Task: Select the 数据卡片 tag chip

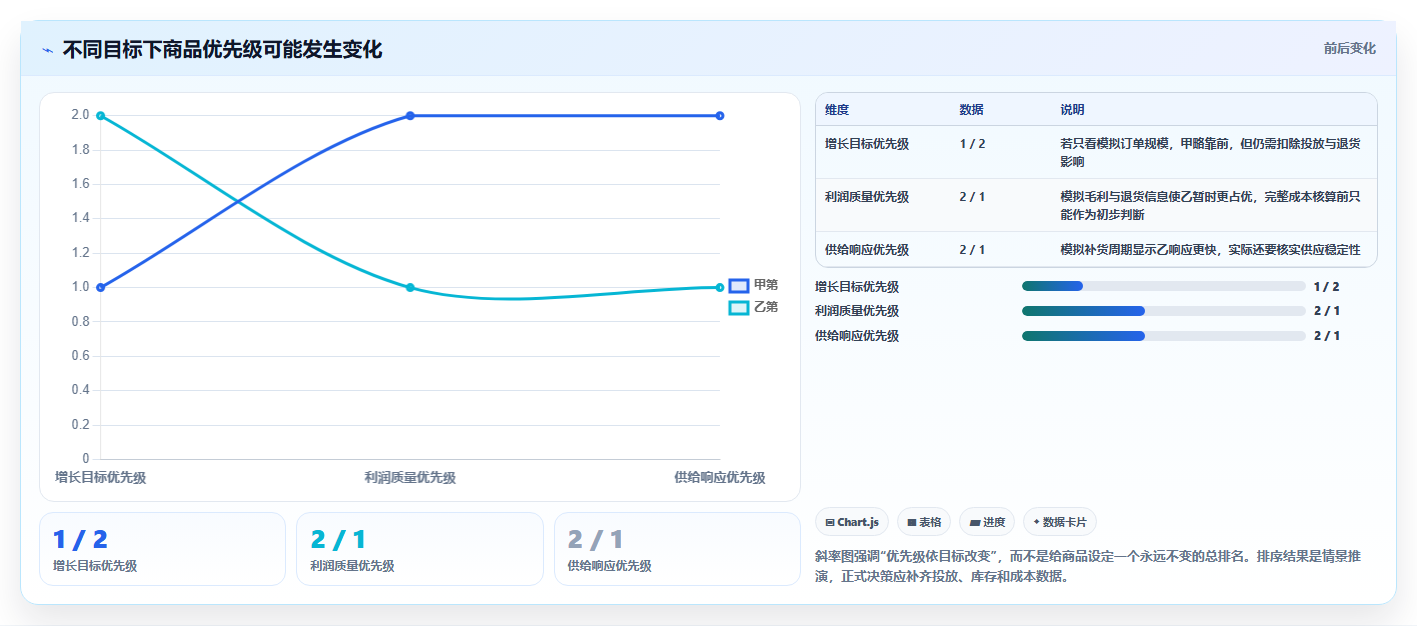Action: coord(1059,522)
